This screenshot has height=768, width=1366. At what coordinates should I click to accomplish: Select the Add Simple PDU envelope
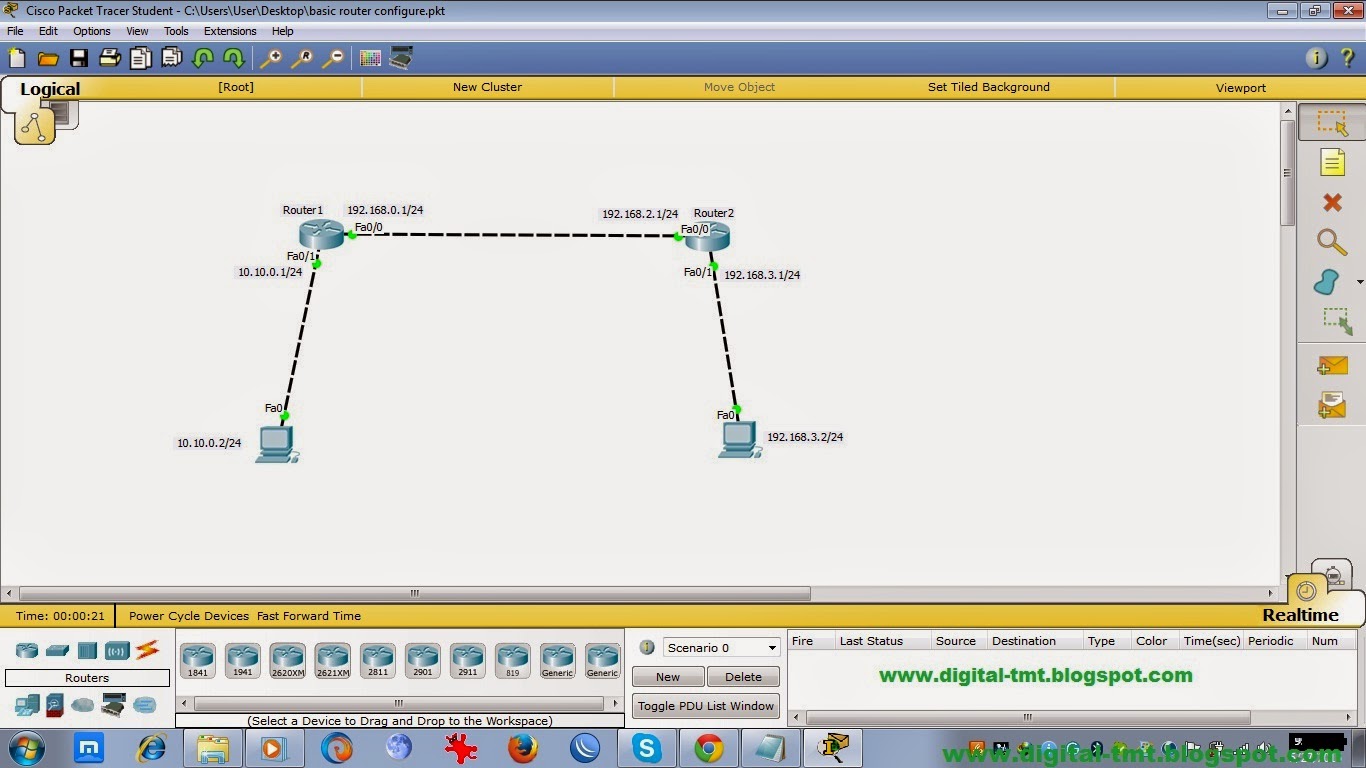pos(1332,366)
